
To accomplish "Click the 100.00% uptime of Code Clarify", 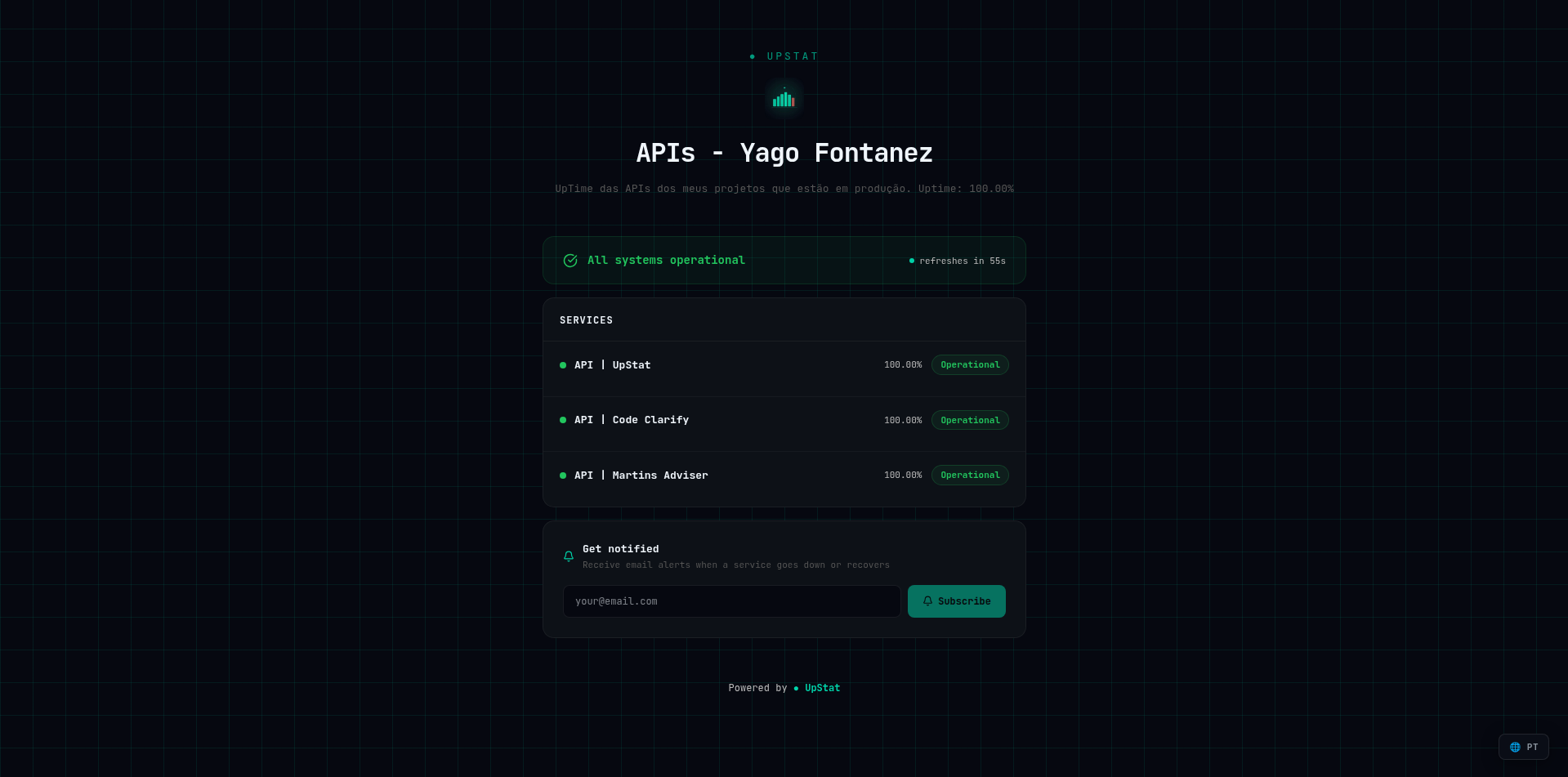I will pos(903,420).
